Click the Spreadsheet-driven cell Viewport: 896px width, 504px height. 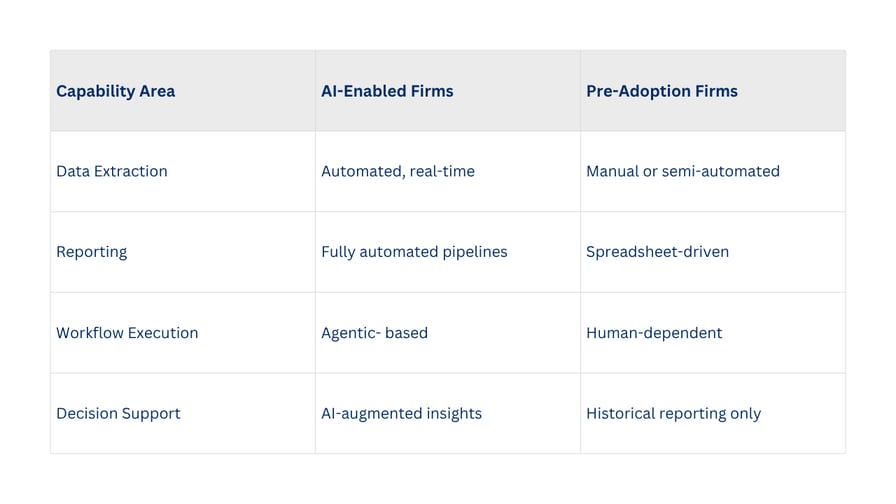point(713,252)
